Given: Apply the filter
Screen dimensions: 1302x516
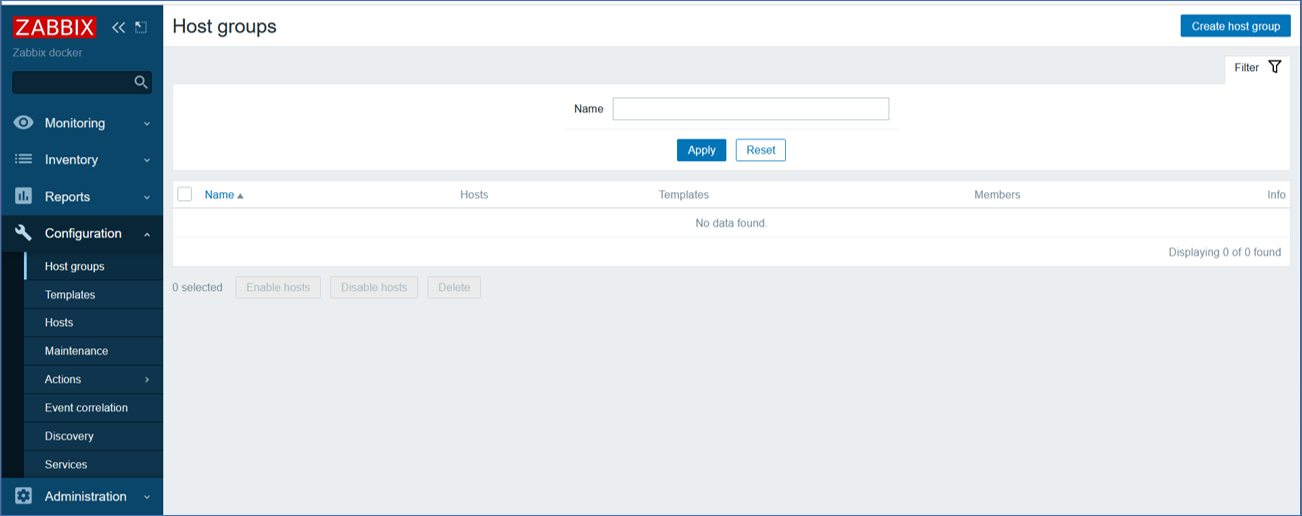Looking at the screenshot, I should click(701, 150).
